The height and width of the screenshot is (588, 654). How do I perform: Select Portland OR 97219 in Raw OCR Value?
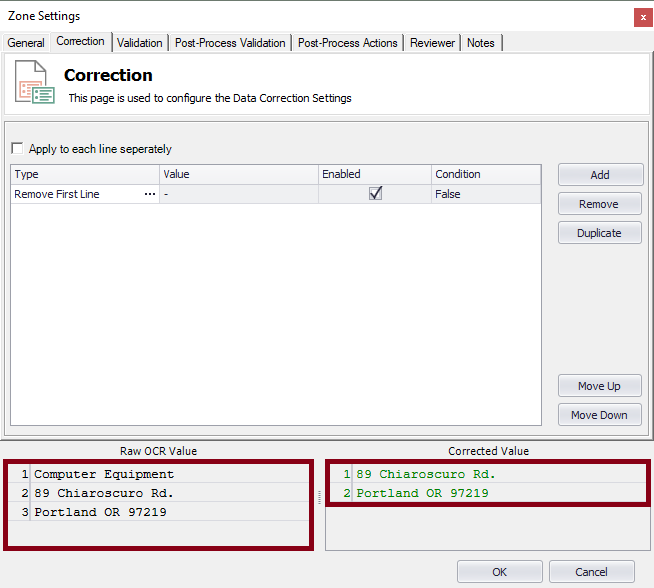(x=100, y=512)
